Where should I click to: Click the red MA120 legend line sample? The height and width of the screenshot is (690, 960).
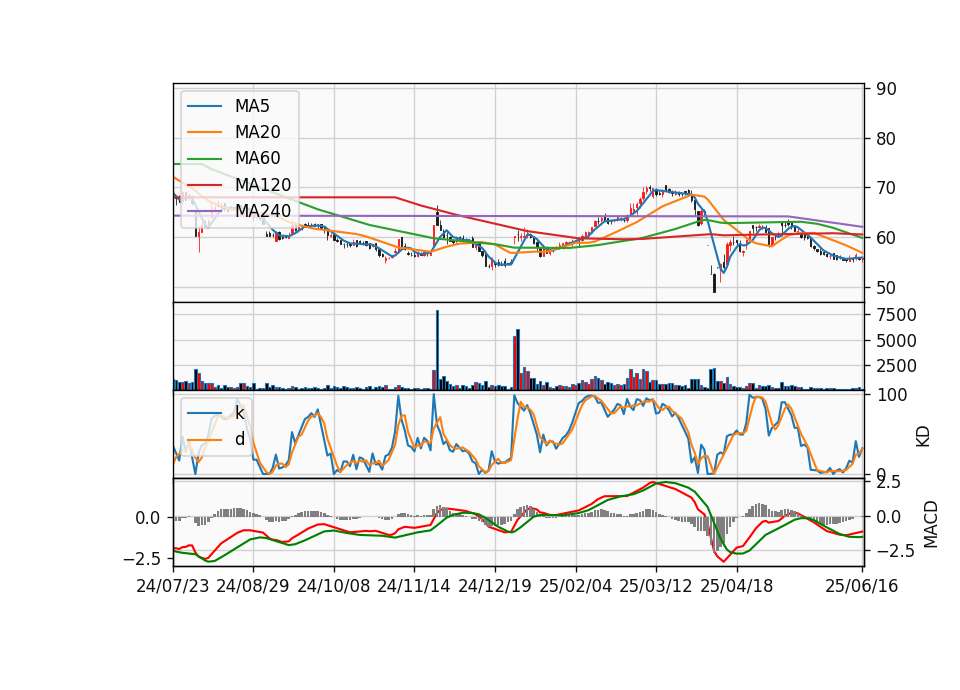204,185
